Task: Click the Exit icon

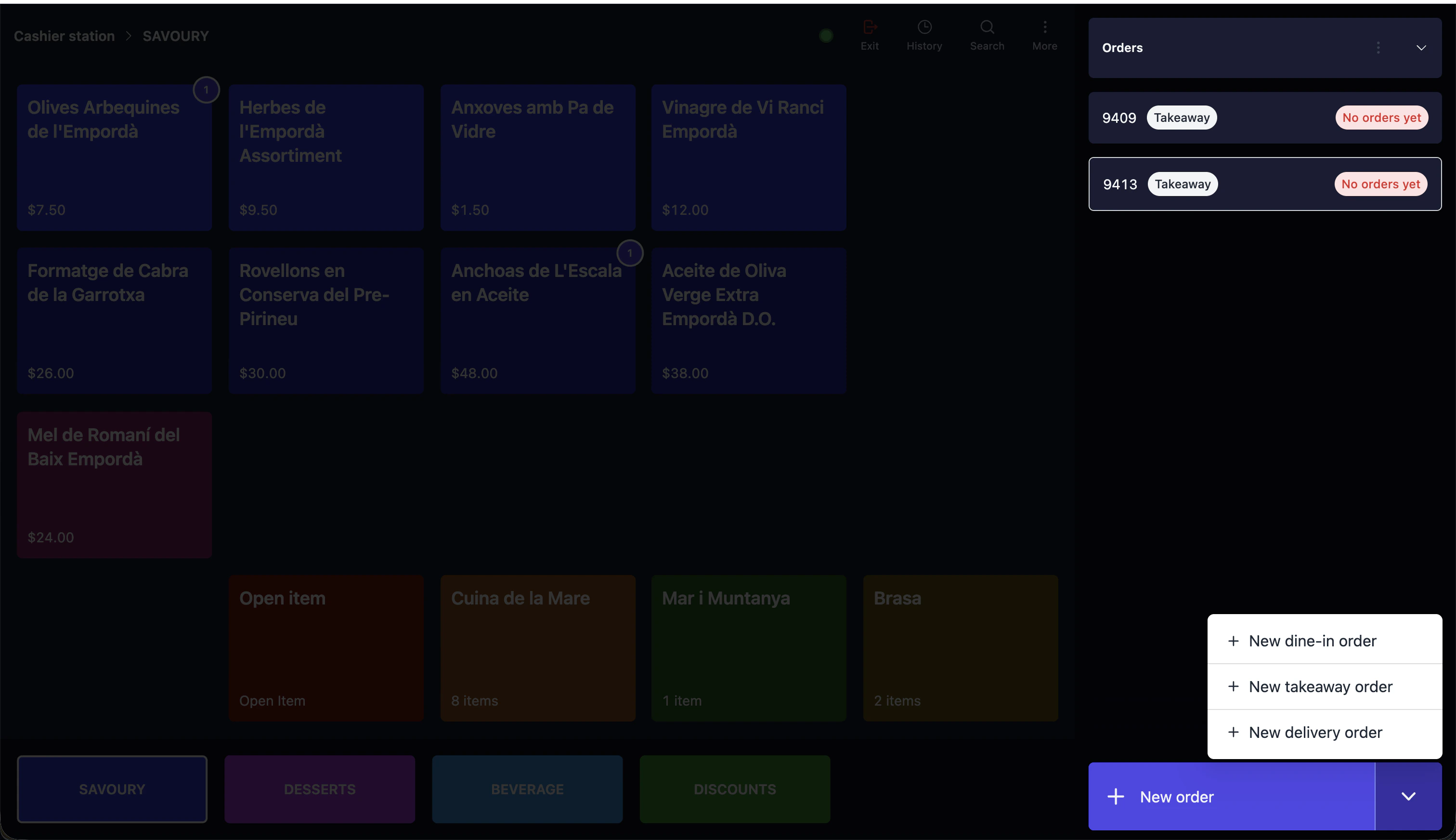Action: tap(869, 35)
